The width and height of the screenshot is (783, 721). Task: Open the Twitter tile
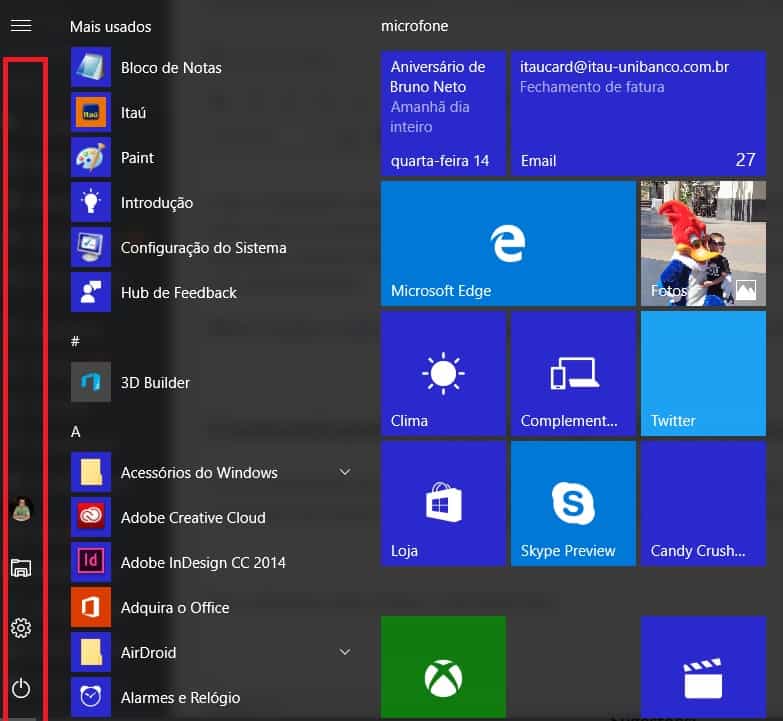[x=703, y=373]
